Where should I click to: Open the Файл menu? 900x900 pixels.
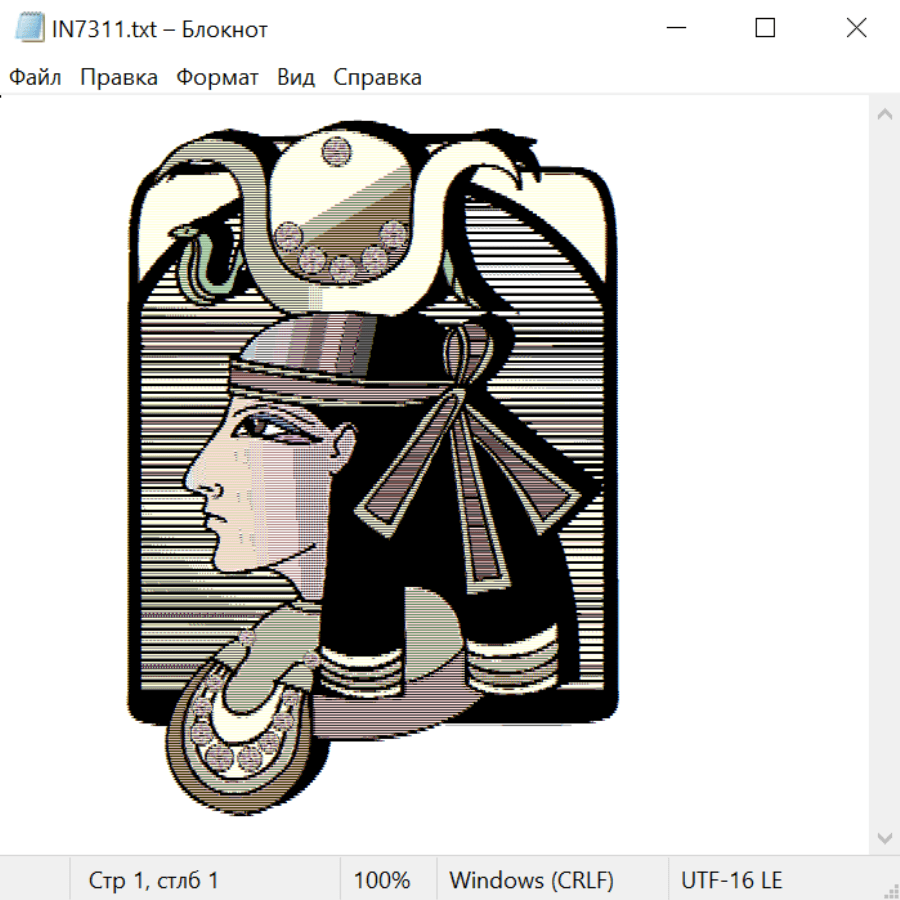click(36, 78)
